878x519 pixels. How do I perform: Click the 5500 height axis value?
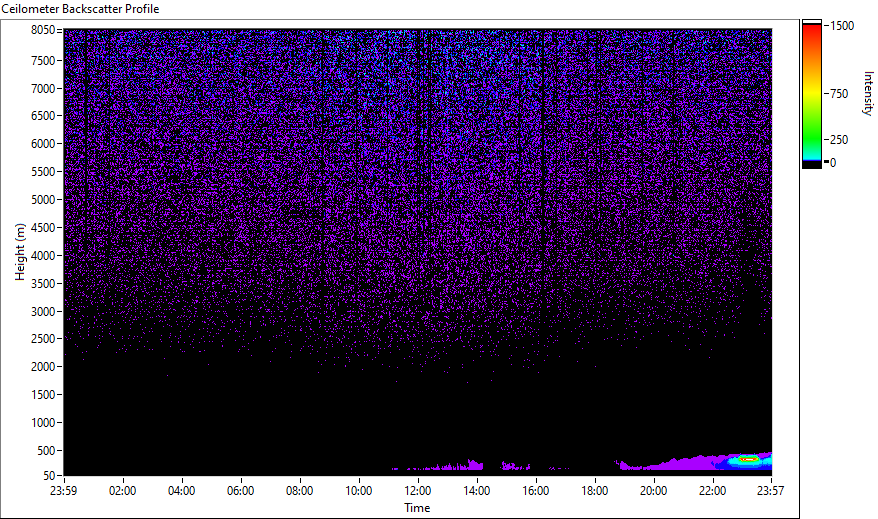[43, 172]
